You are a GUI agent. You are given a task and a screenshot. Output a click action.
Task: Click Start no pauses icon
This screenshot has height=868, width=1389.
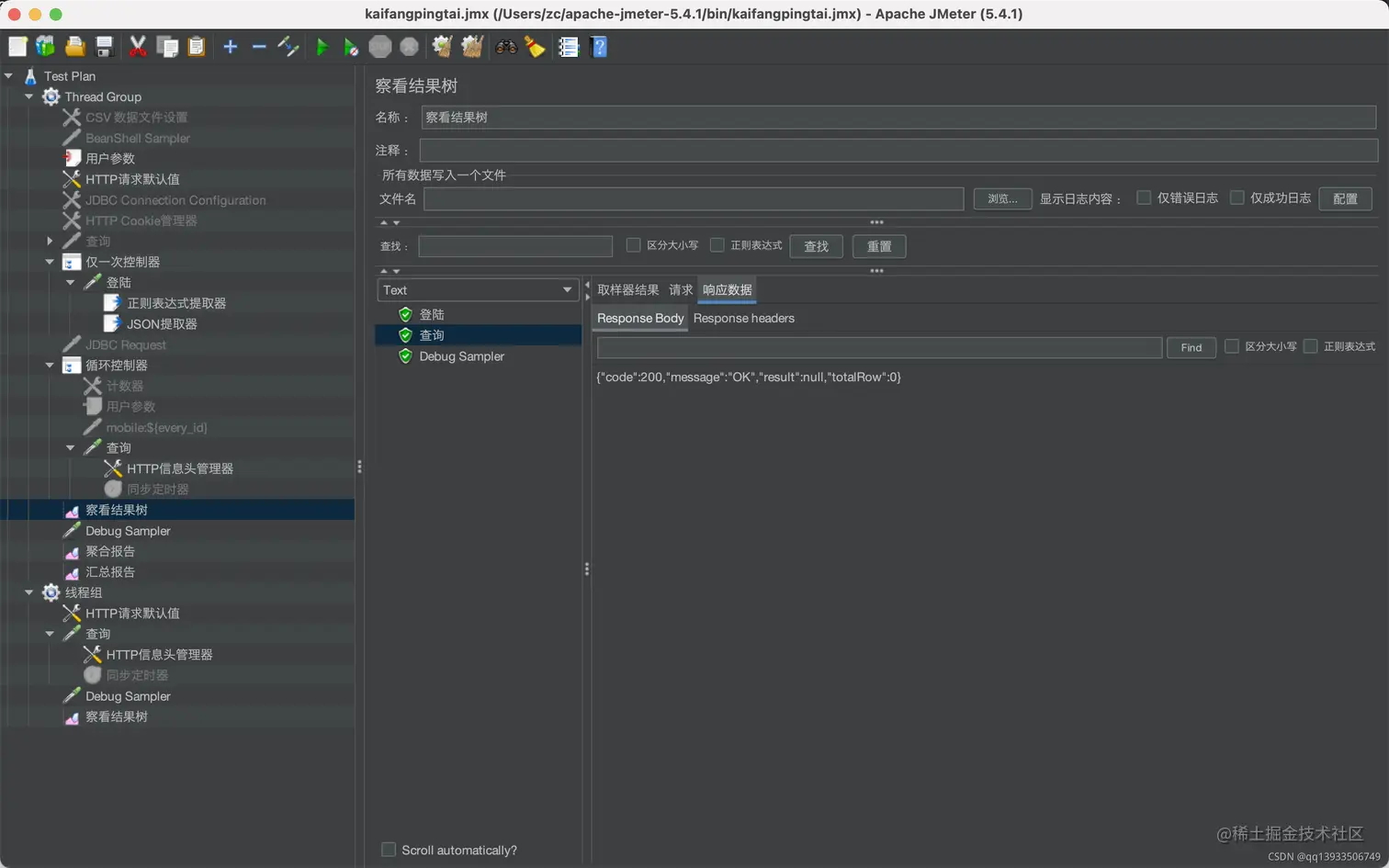(x=351, y=47)
